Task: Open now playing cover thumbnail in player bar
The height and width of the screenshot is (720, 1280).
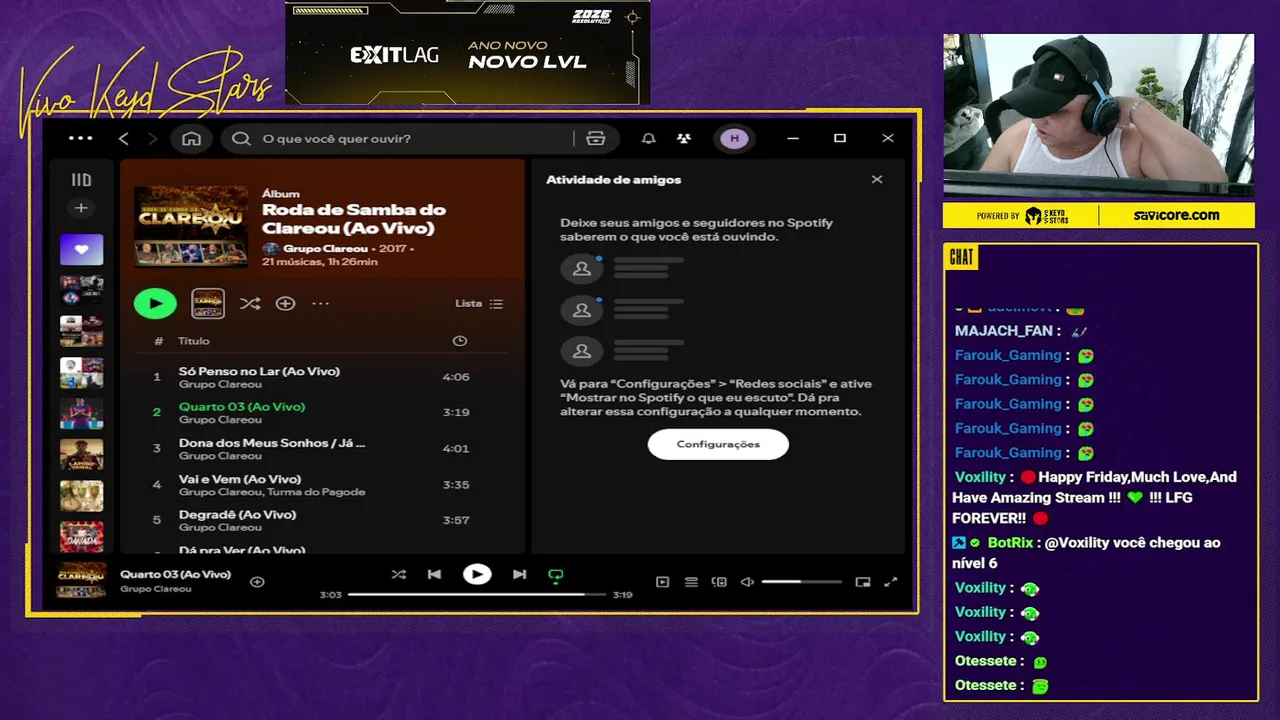Action: (81, 580)
